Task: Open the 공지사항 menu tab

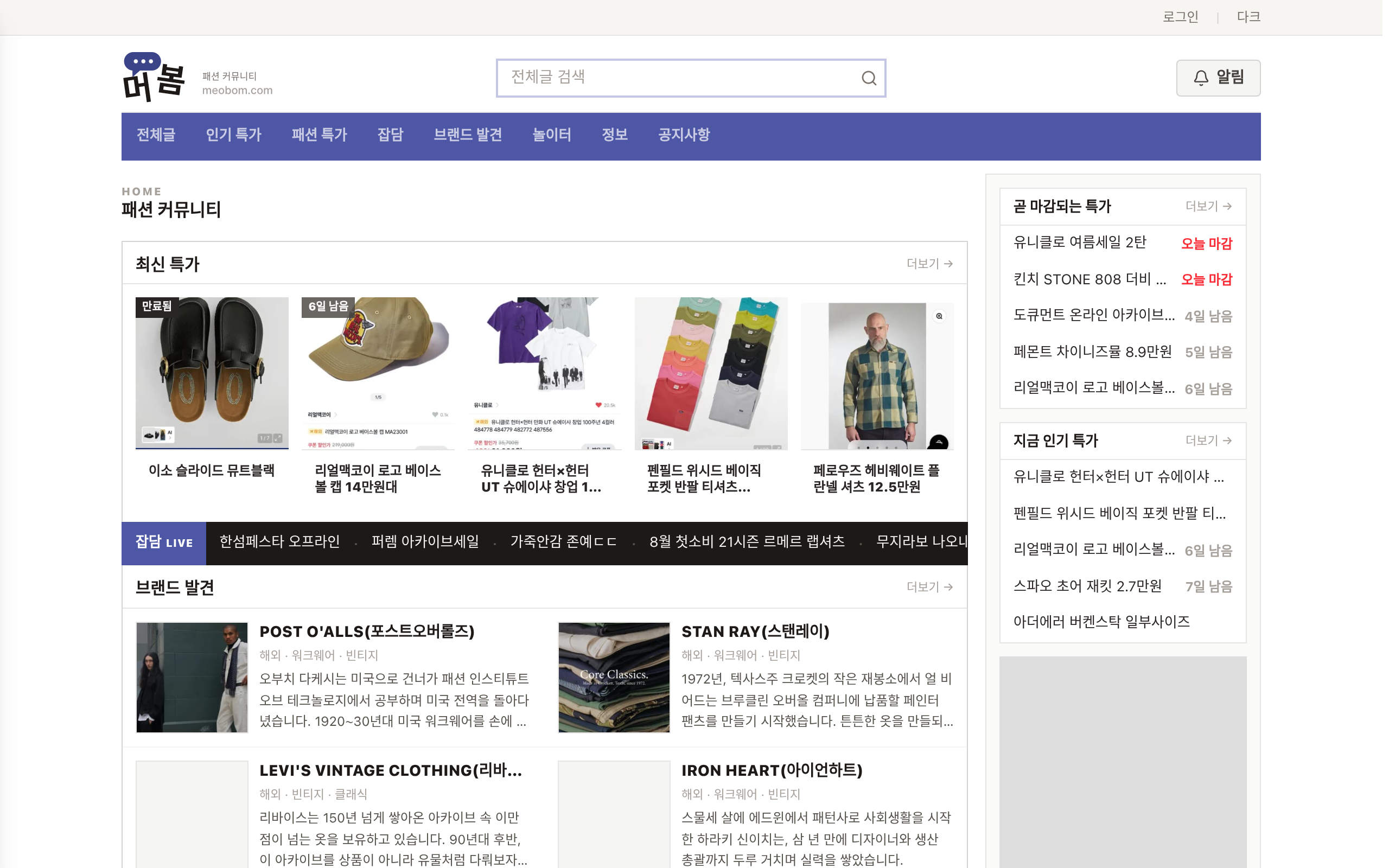Action: click(686, 136)
